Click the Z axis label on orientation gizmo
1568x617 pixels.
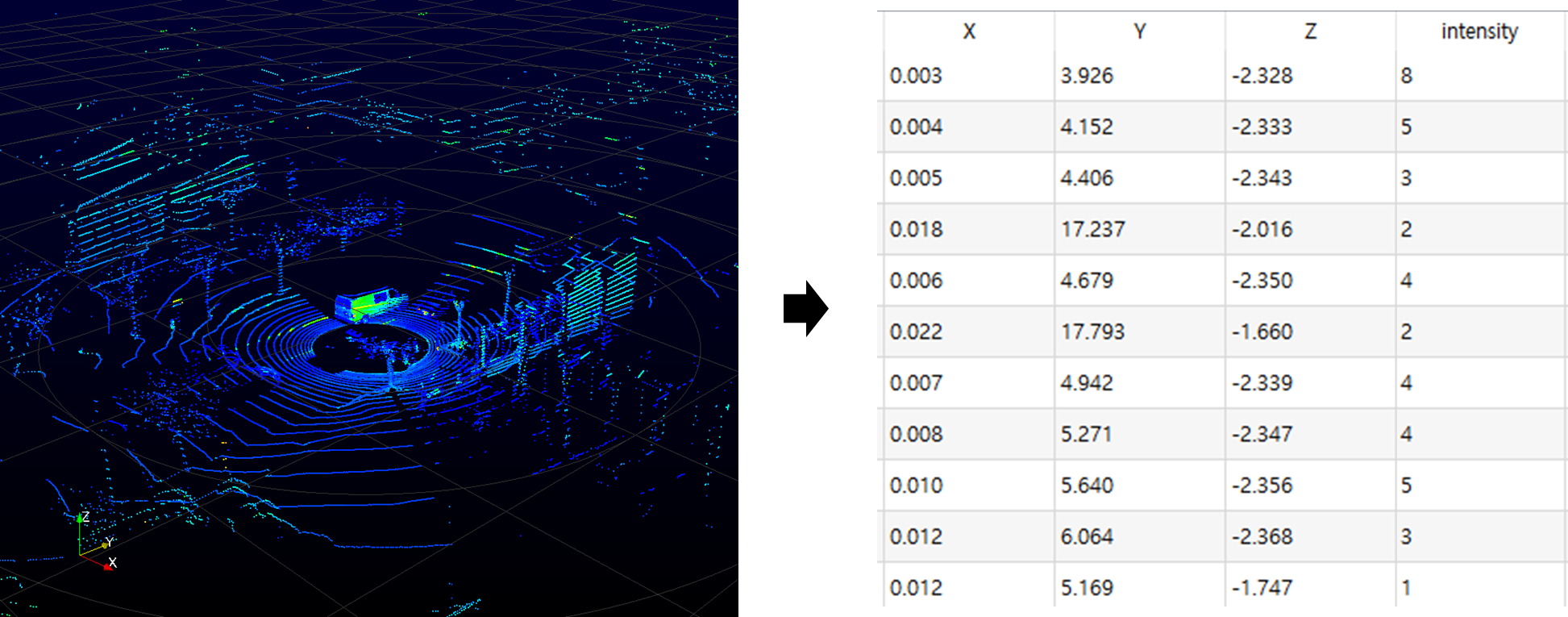click(x=85, y=517)
